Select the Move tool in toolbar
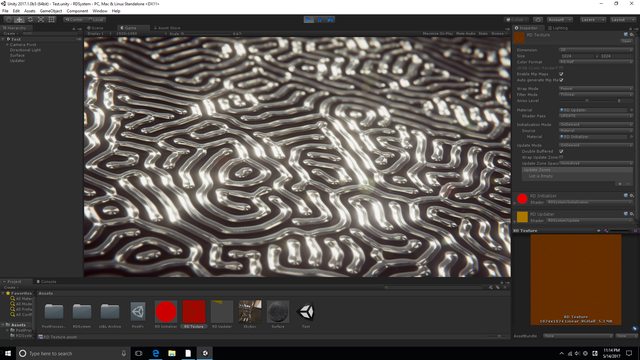640x360 pixels. (x=19, y=20)
